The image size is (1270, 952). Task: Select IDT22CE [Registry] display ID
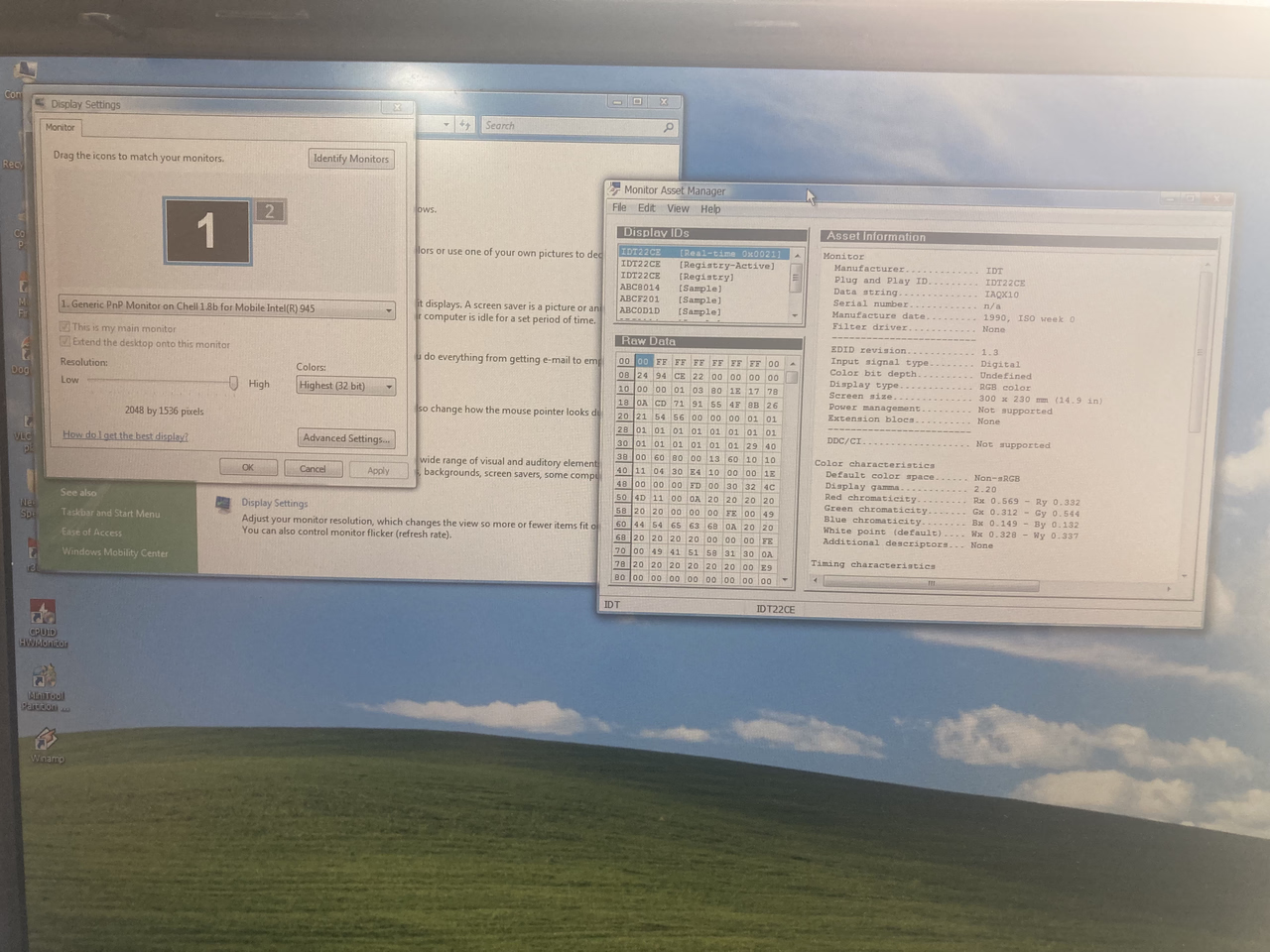[703, 277]
